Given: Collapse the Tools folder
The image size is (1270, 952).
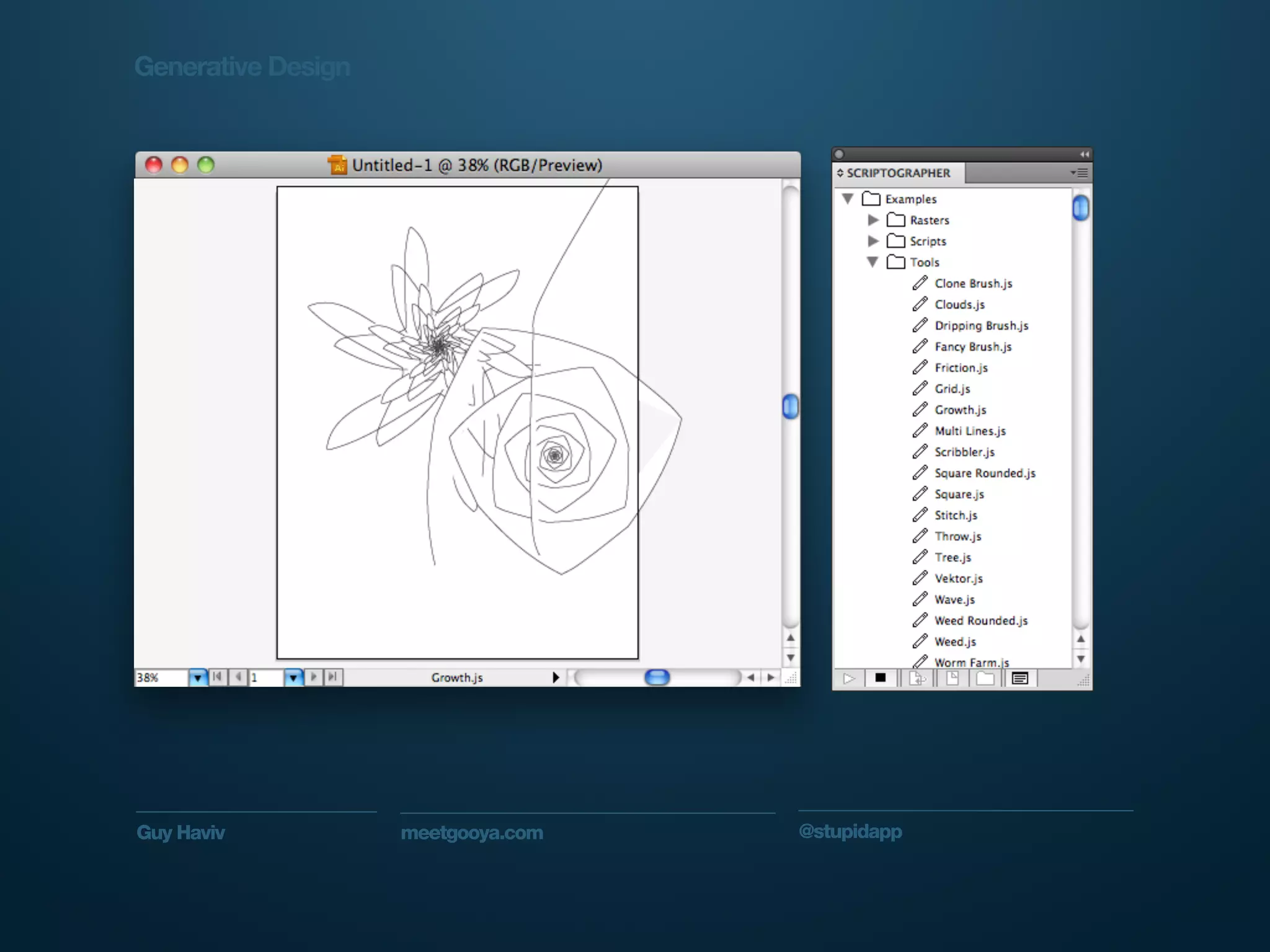Looking at the screenshot, I should pyautogui.click(x=873, y=262).
